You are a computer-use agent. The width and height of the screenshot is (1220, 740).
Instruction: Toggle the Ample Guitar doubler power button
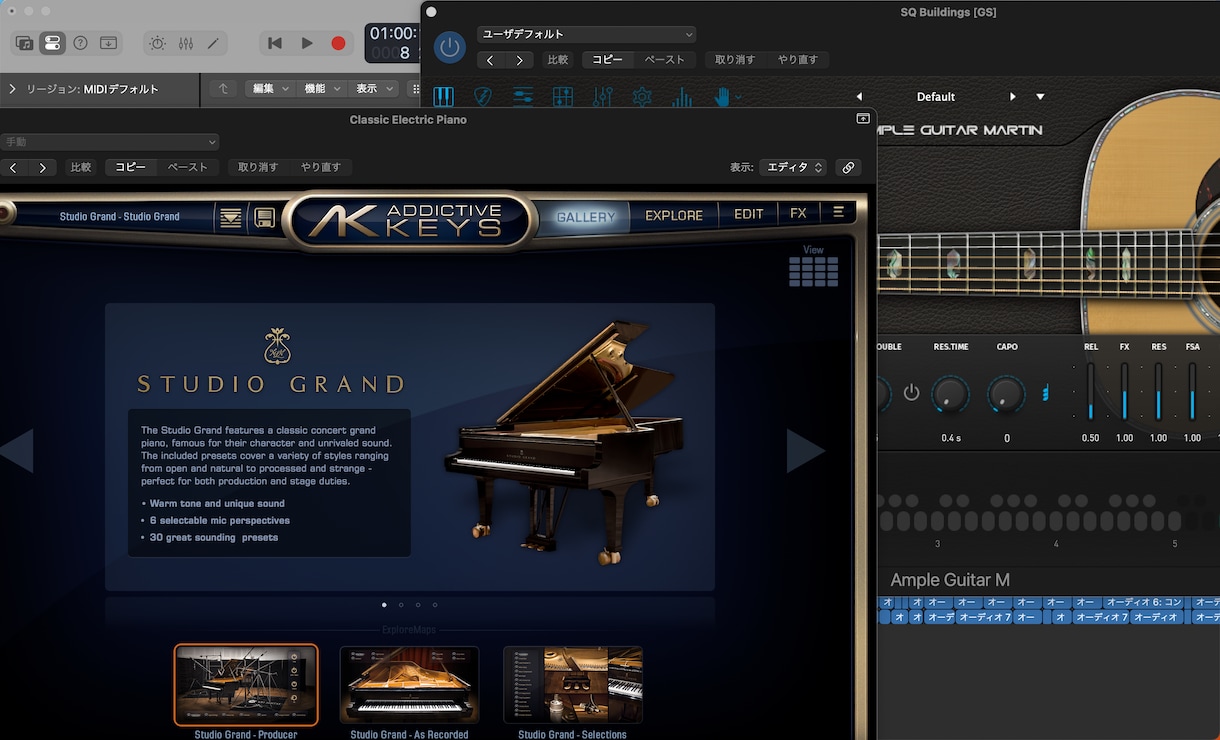tap(911, 393)
